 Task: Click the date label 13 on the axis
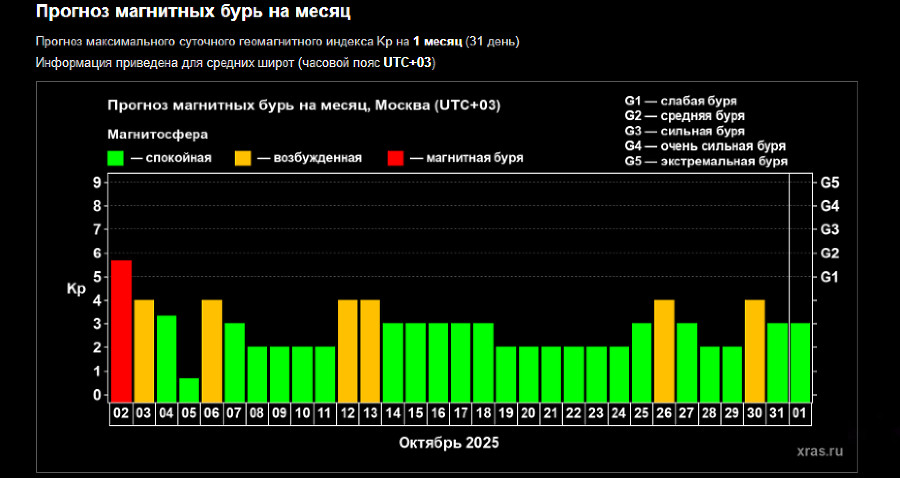tap(370, 411)
